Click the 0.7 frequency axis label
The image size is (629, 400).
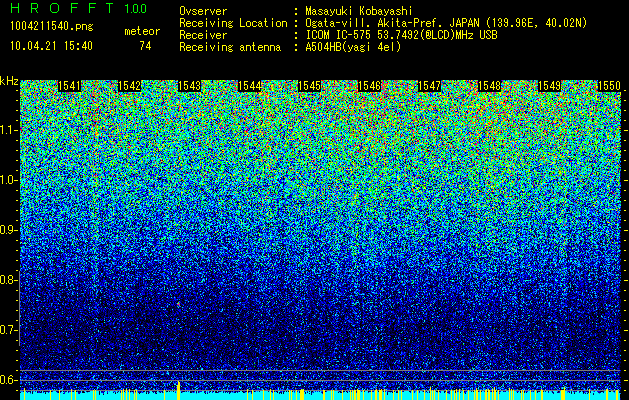(x=8, y=330)
